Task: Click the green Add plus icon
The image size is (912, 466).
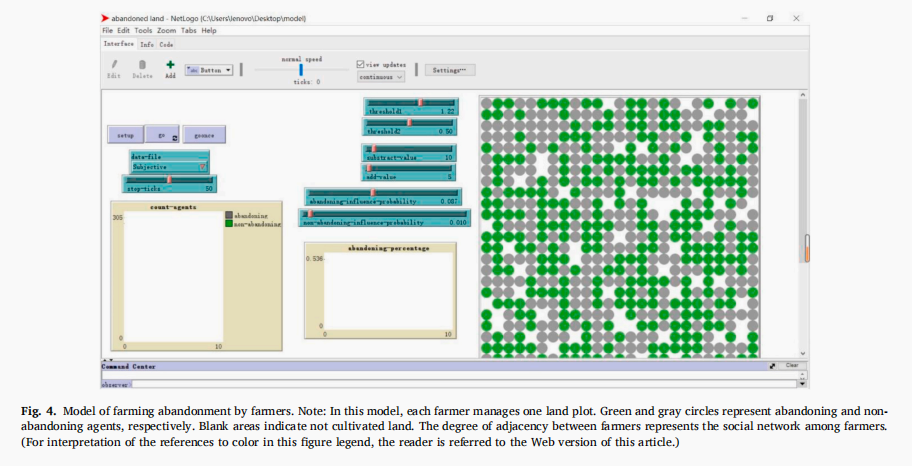Action: click(170, 65)
